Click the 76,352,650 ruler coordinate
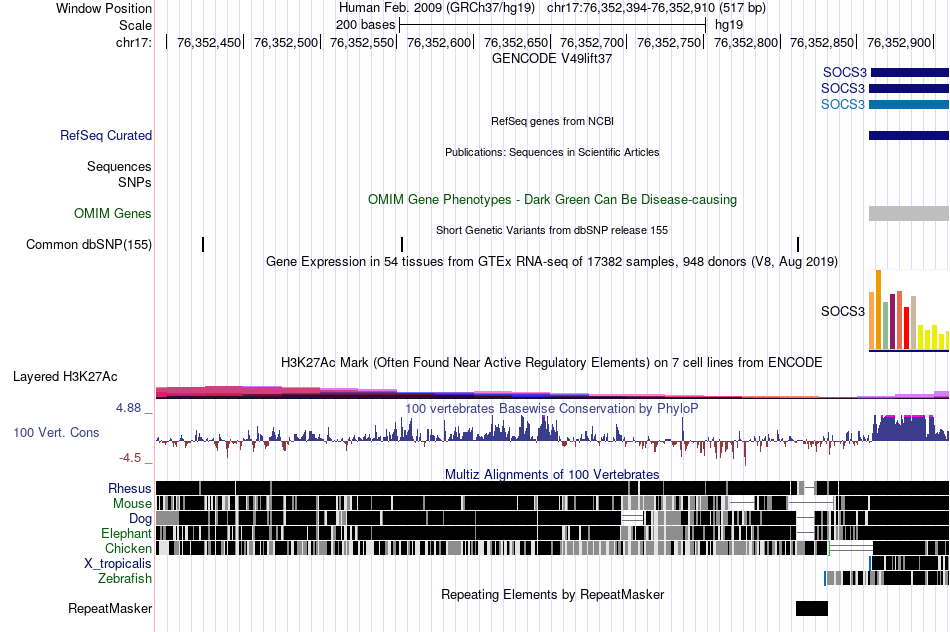950x632 pixels. [516, 42]
